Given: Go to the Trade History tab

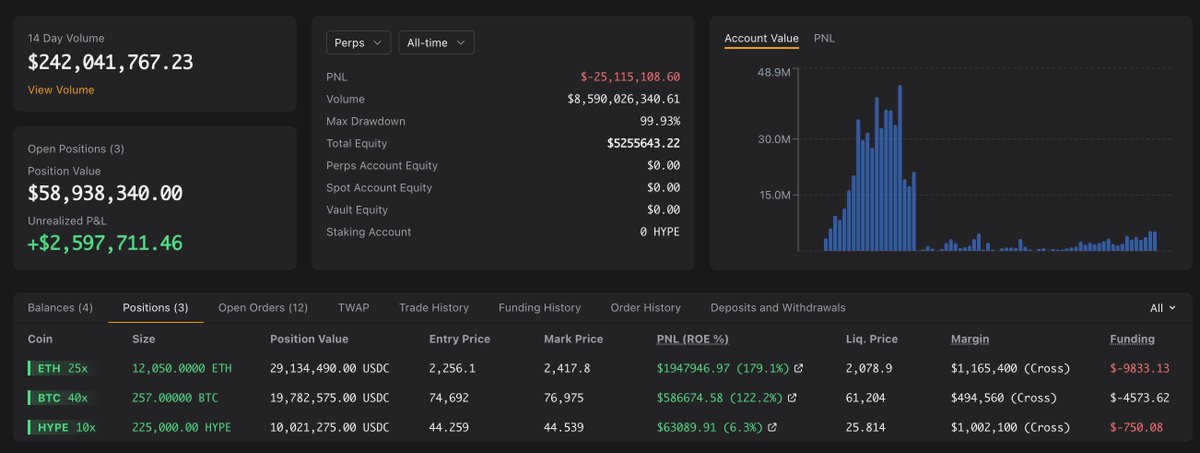Looking at the screenshot, I should [x=433, y=308].
